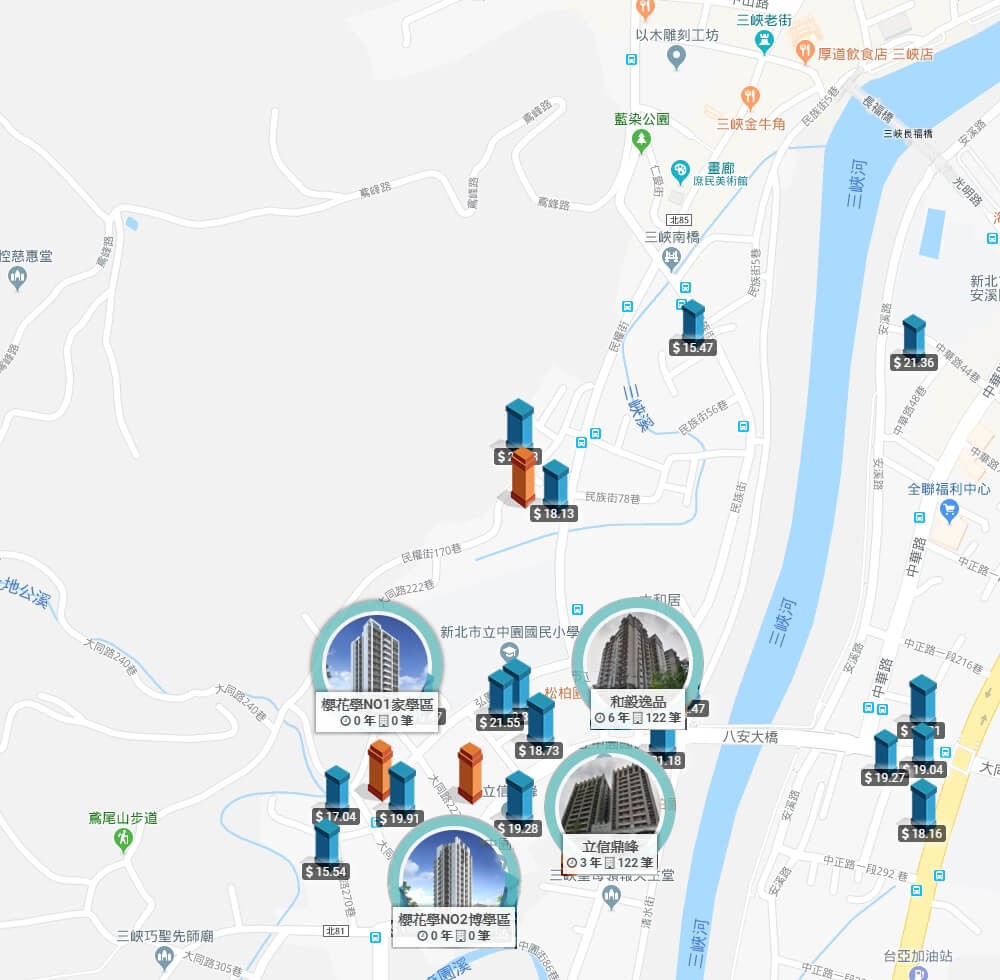Open the $18.16 building marker
Viewport: 1000px width, 980px height.
[x=922, y=811]
